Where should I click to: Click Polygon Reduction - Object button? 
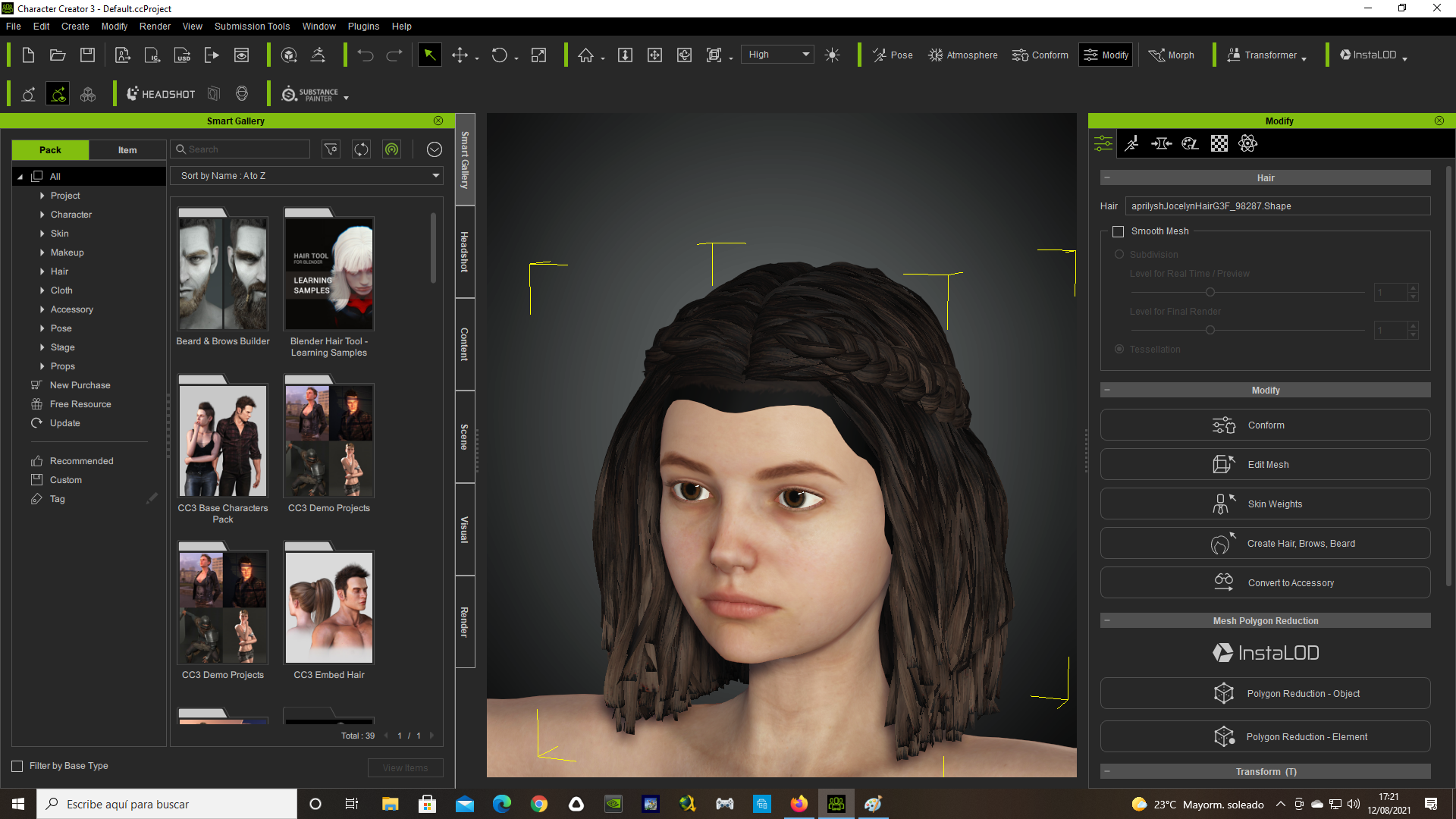click(1265, 694)
